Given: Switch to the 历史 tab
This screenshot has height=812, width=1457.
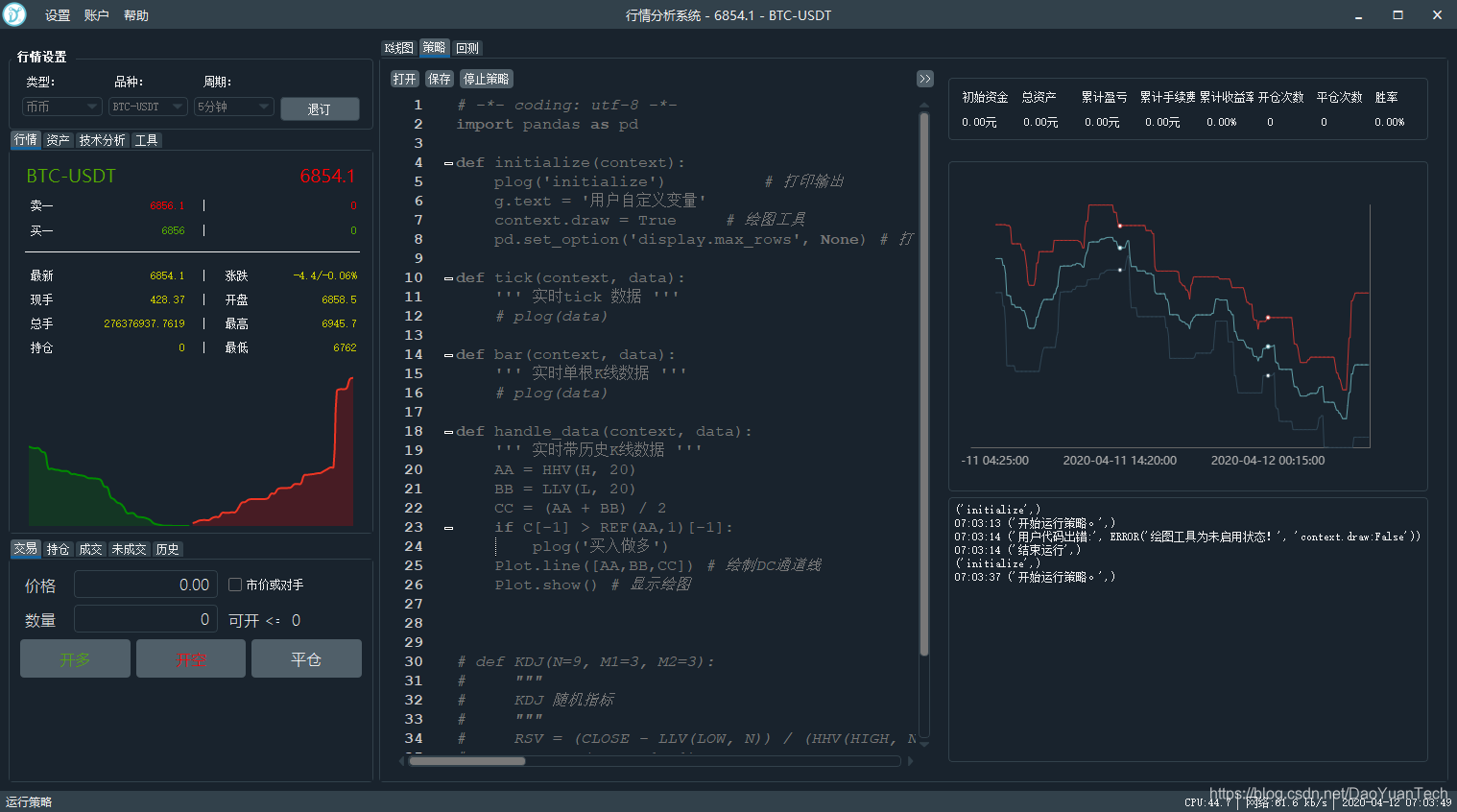Looking at the screenshot, I should [168, 549].
